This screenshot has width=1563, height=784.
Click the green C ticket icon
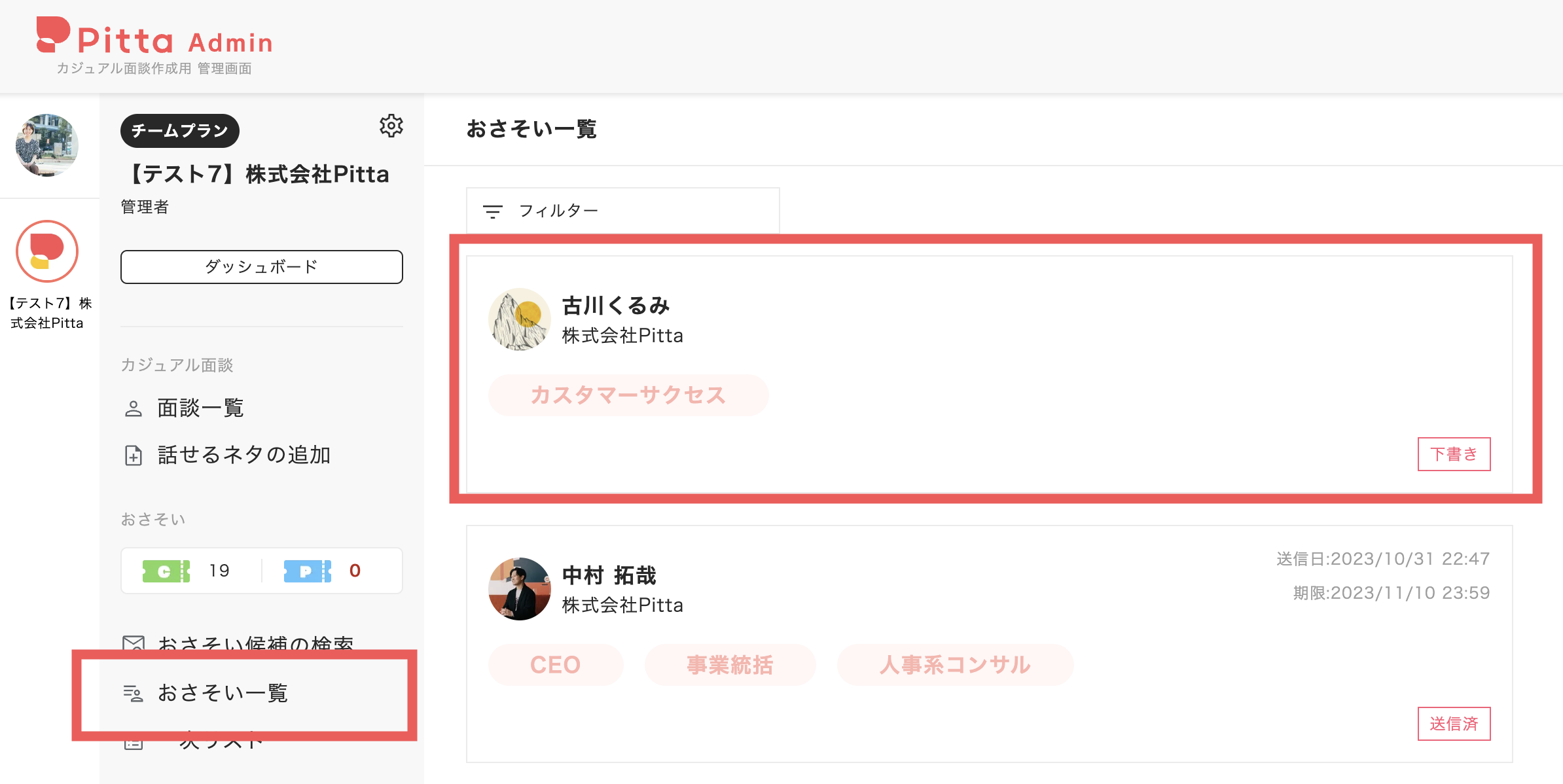(166, 571)
